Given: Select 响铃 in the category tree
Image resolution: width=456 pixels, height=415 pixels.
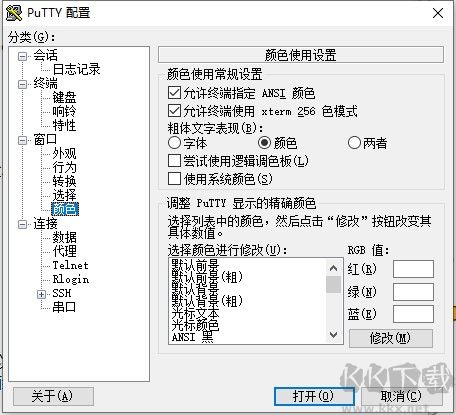Looking at the screenshot, I should (64, 111).
